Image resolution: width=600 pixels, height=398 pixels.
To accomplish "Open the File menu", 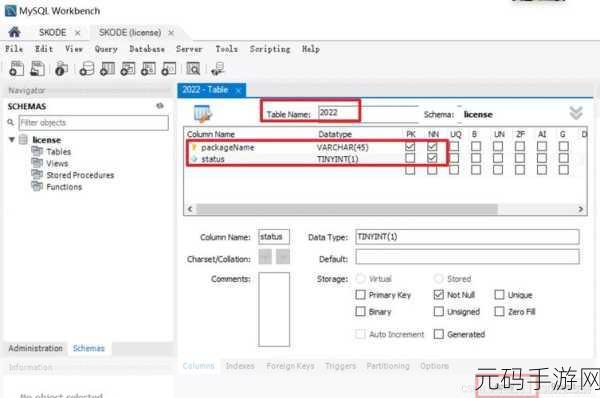I will (14, 49).
